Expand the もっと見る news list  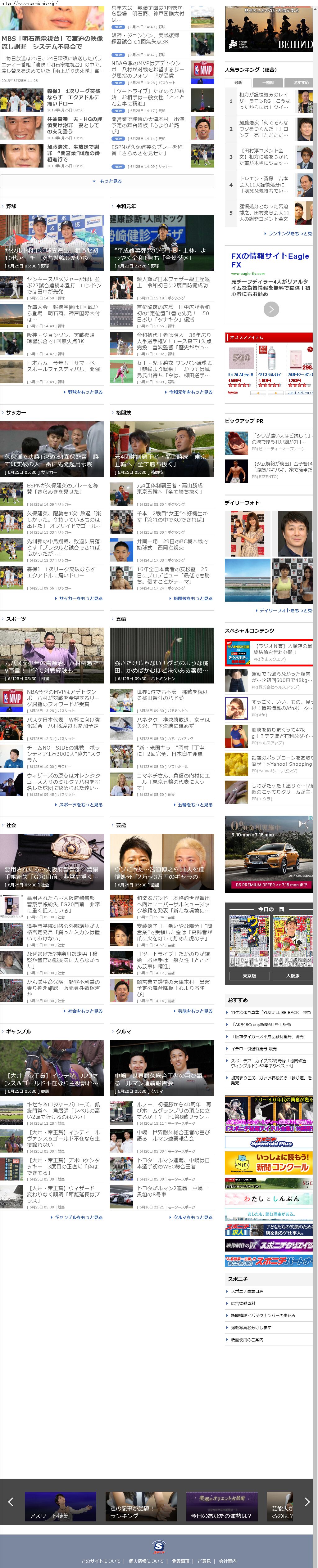pos(107,181)
